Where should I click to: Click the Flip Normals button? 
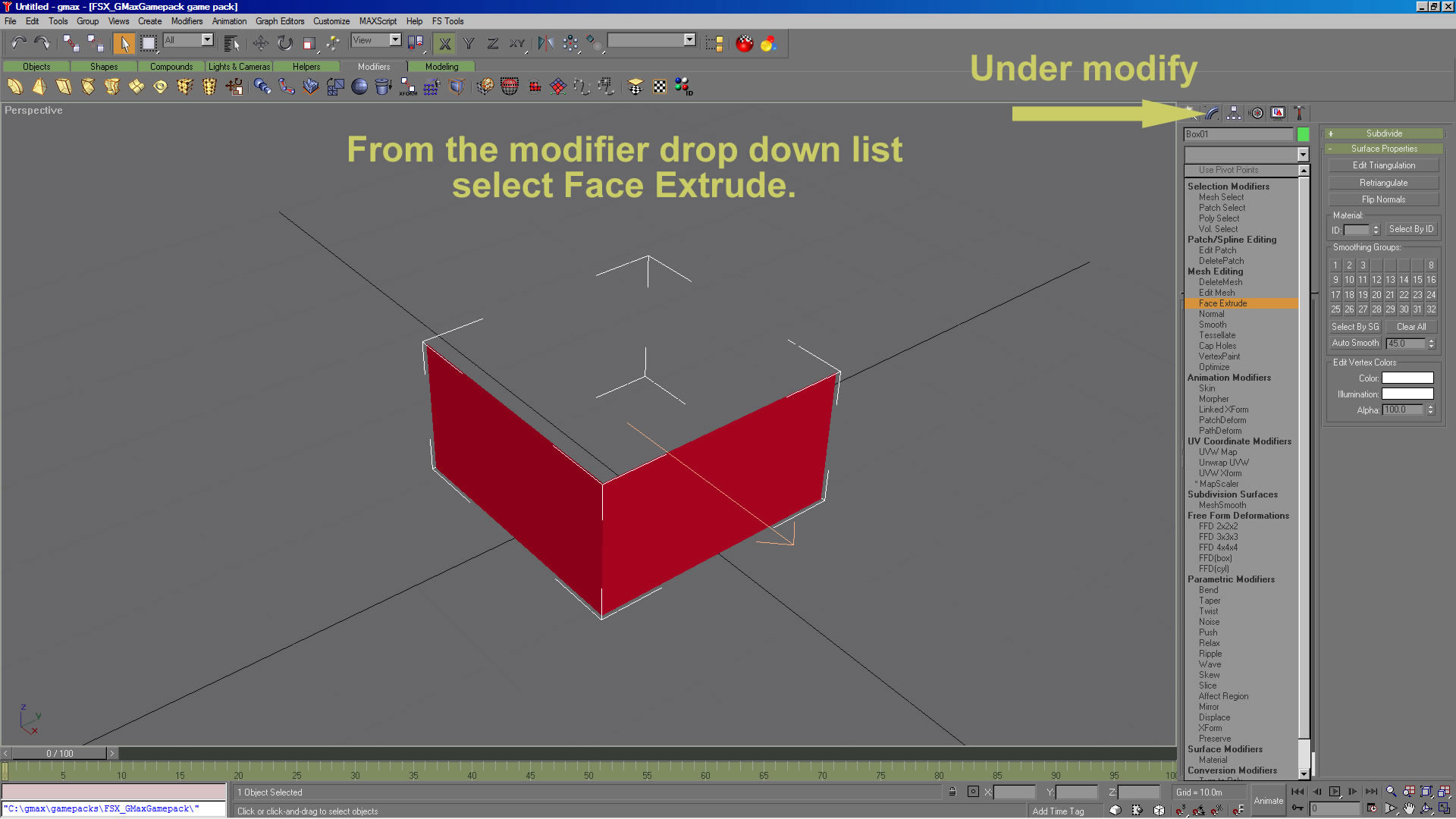(x=1383, y=199)
